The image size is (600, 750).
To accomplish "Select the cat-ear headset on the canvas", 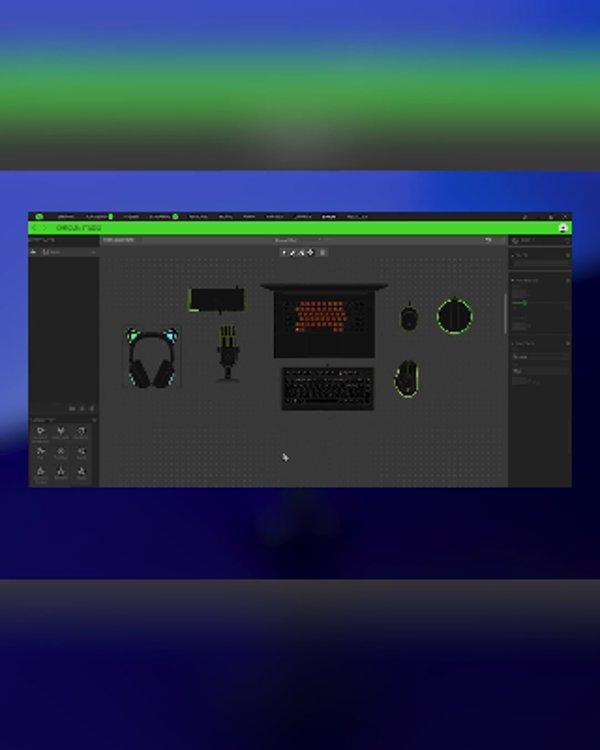I will pos(152,358).
